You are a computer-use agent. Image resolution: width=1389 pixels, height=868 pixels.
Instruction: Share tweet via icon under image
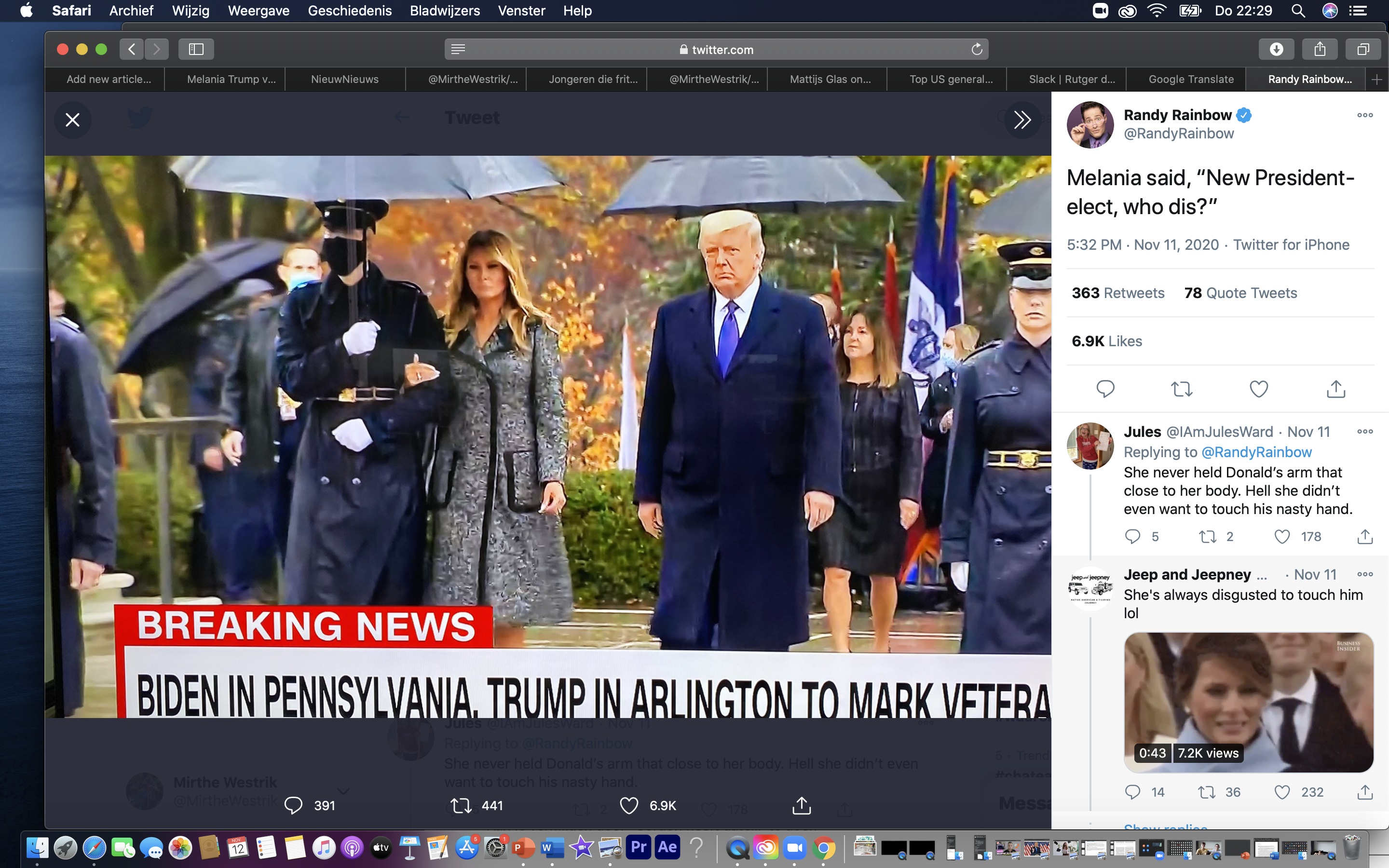pyautogui.click(x=801, y=805)
